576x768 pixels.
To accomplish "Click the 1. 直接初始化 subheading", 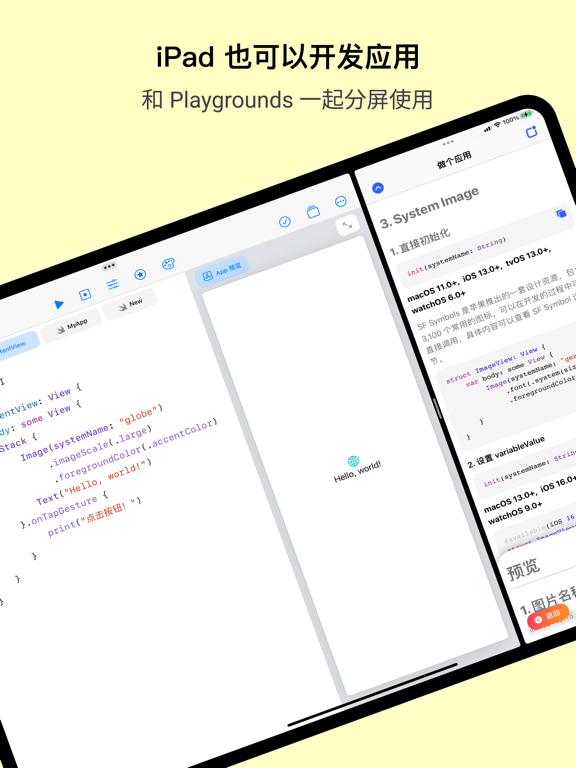I will coord(420,241).
